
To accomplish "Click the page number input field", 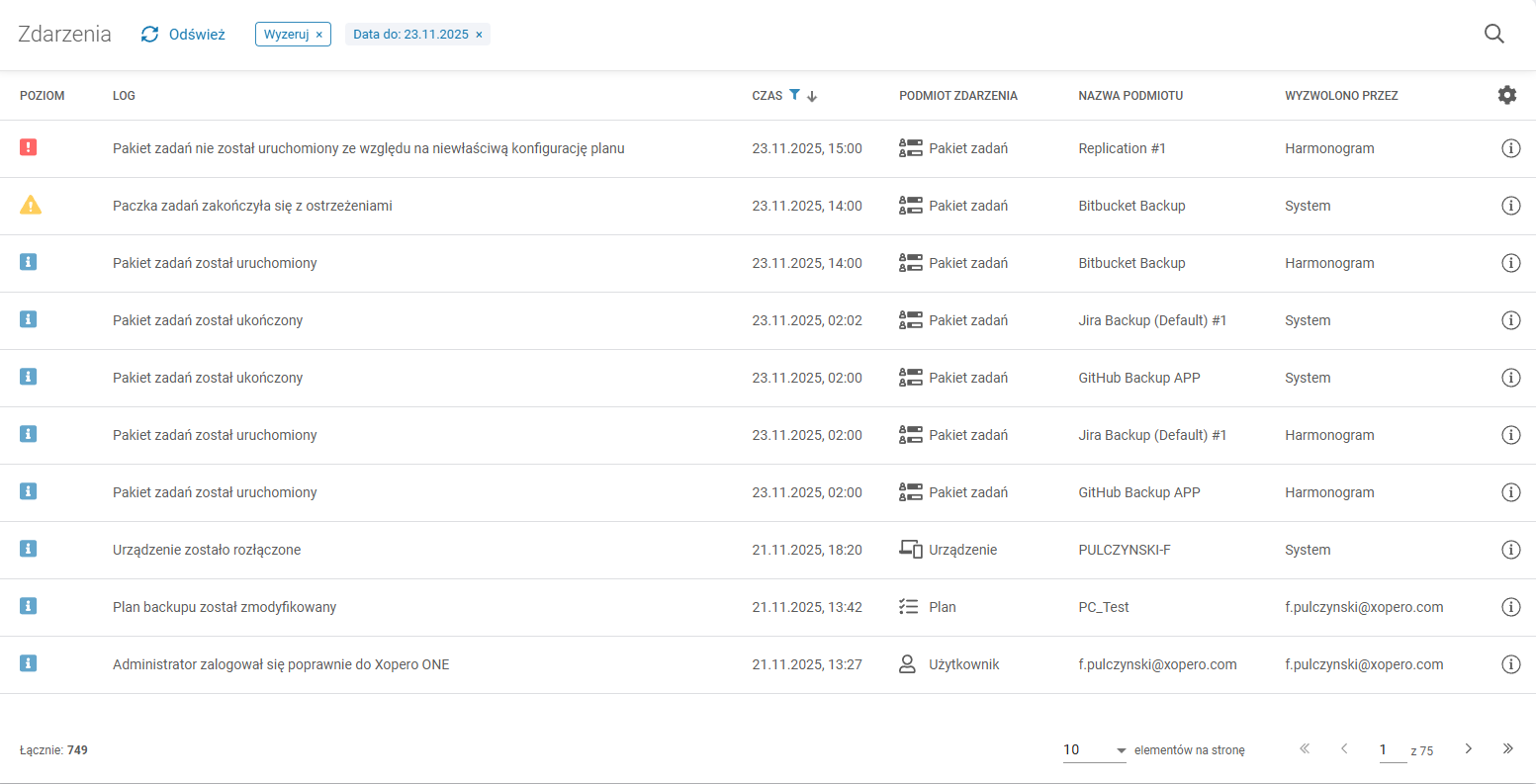I will point(1392,750).
